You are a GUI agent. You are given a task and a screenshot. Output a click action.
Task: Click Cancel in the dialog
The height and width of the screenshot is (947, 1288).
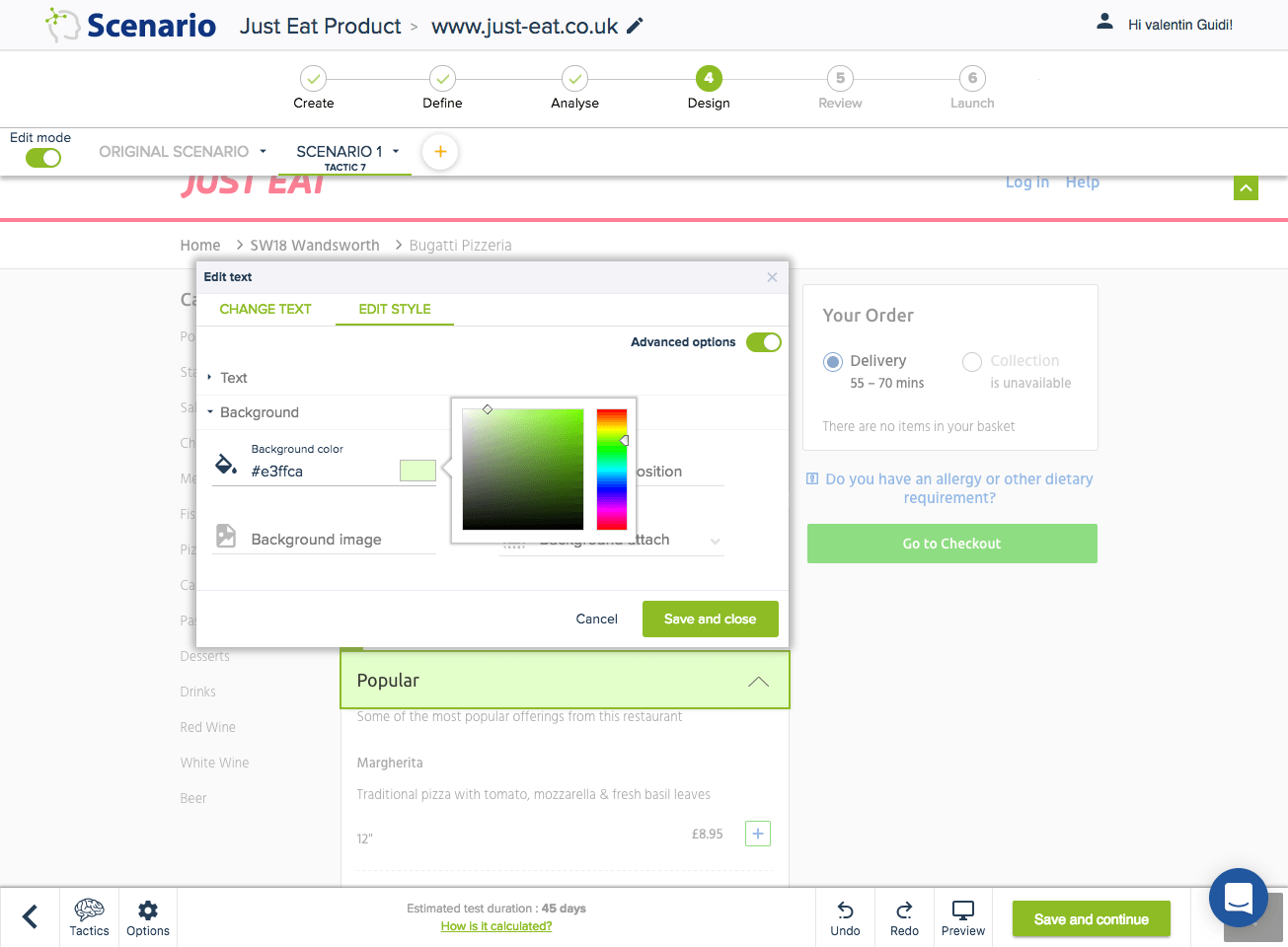click(597, 619)
